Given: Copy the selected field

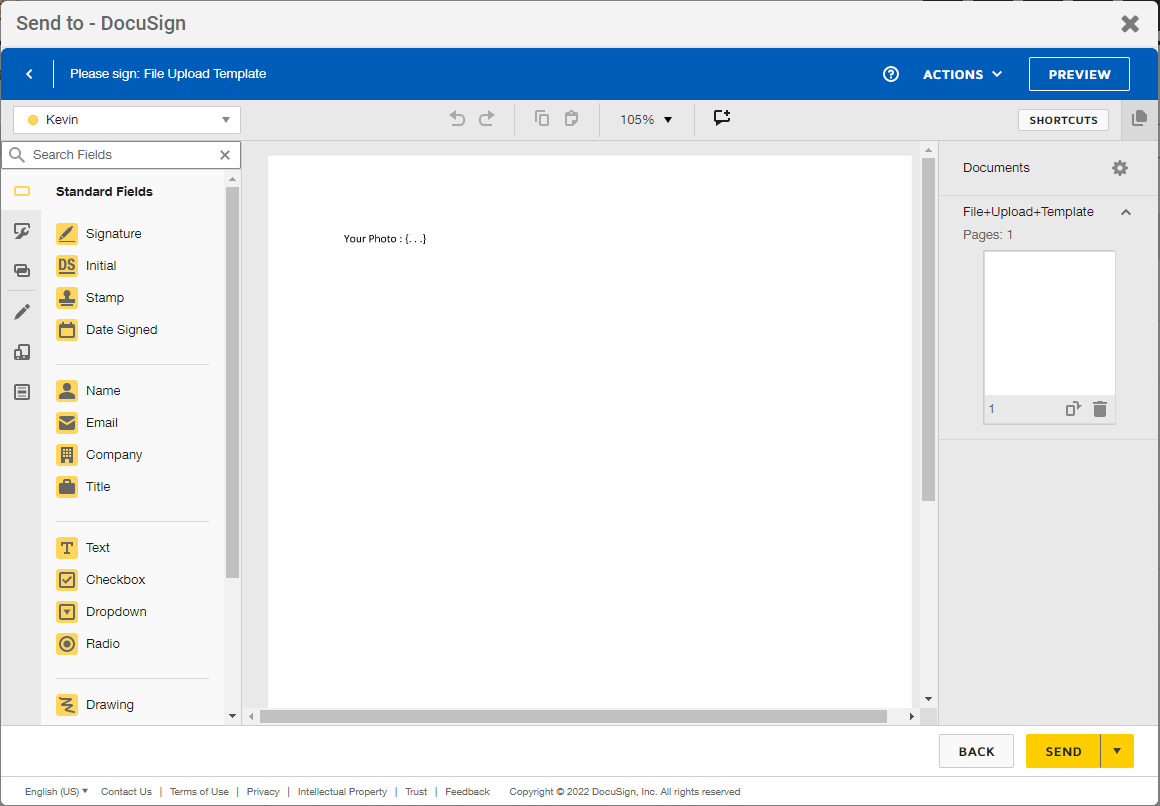Looking at the screenshot, I should pos(541,118).
